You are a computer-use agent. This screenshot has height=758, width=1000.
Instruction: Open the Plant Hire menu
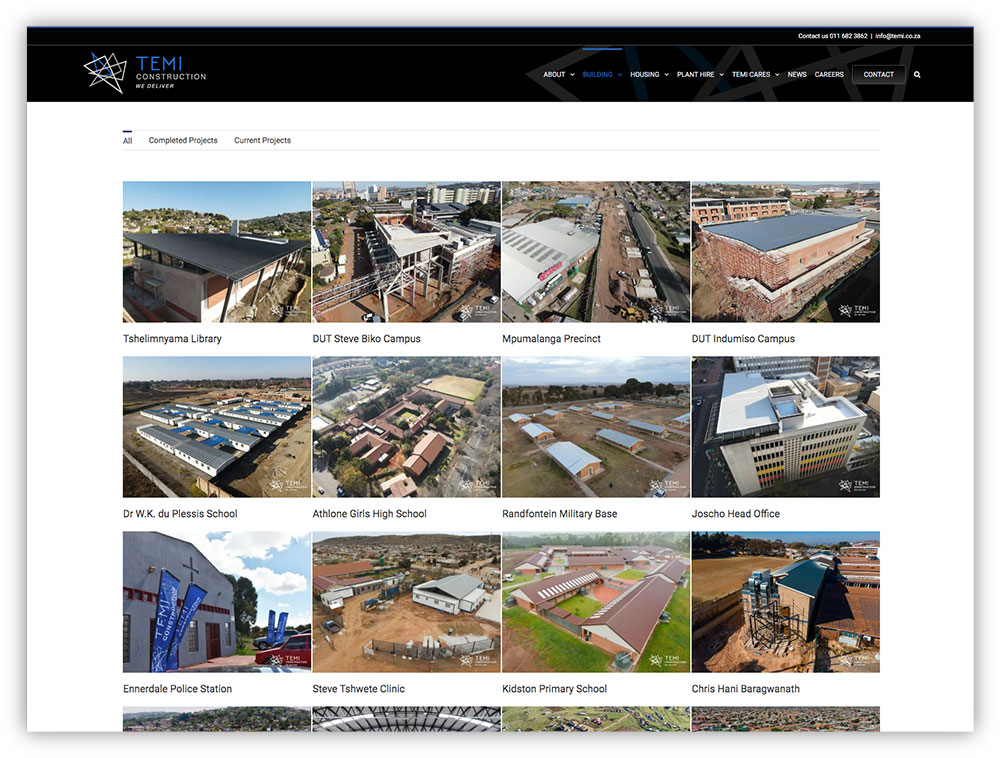click(x=699, y=74)
